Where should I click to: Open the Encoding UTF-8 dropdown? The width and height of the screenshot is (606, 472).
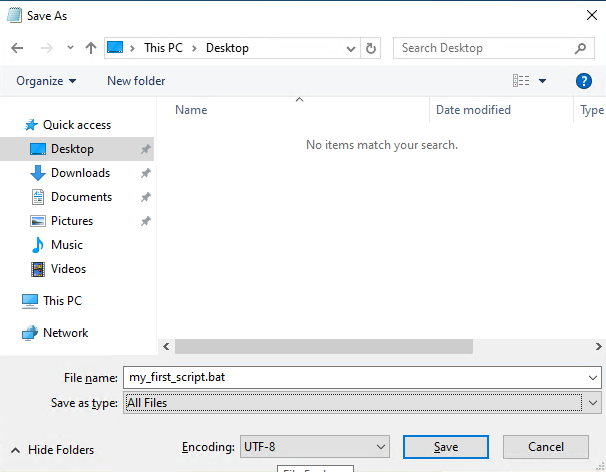pos(315,447)
